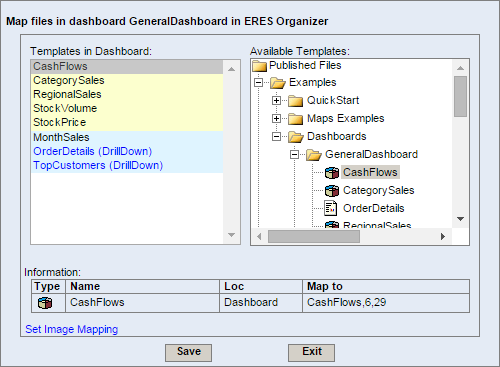The height and width of the screenshot is (367, 500).
Task: Collapse the Examples tree node
Action: pyautogui.click(x=258, y=82)
